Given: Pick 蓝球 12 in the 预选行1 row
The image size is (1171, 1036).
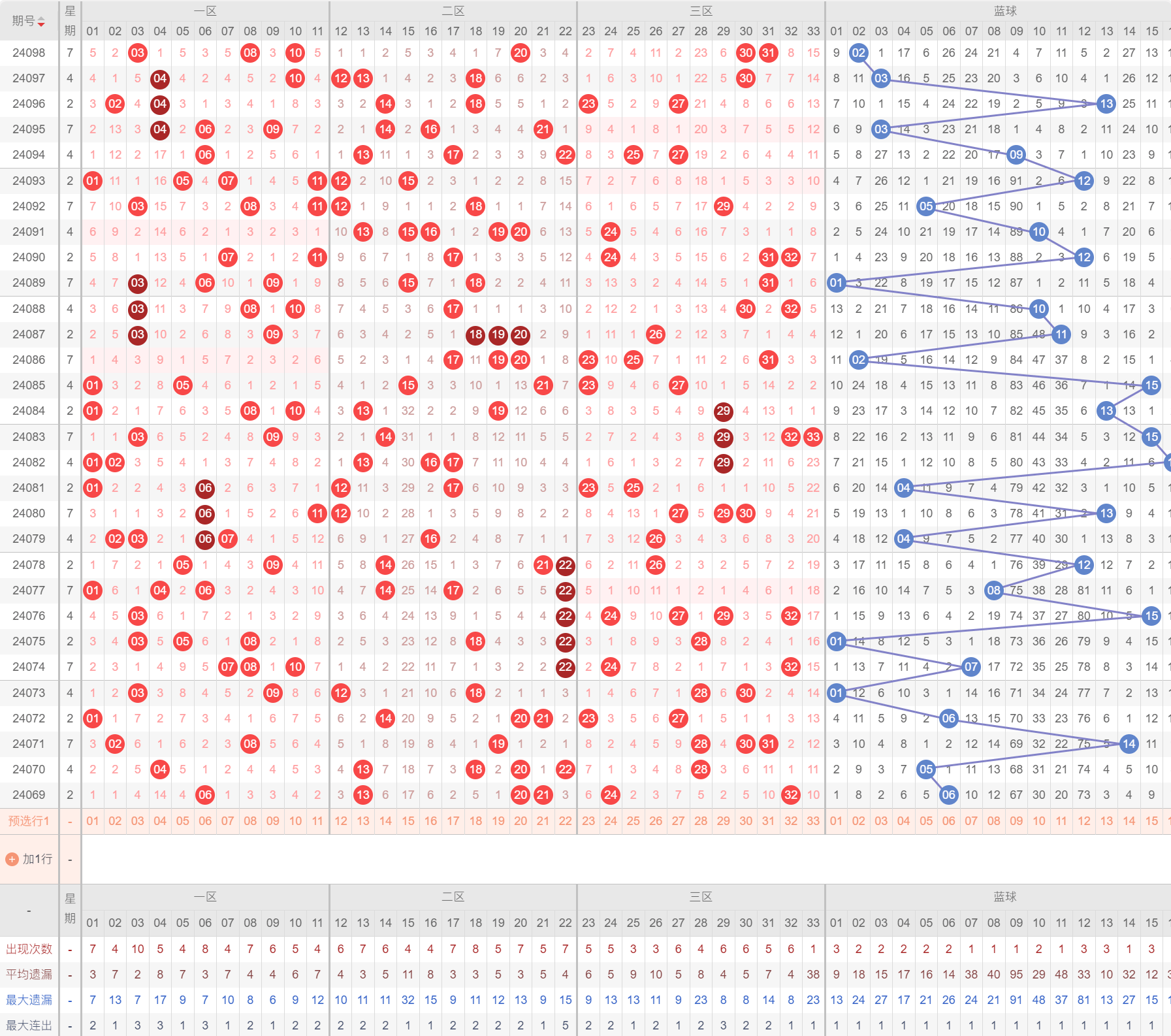Looking at the screenshot, I should [x=1084, y=821].
